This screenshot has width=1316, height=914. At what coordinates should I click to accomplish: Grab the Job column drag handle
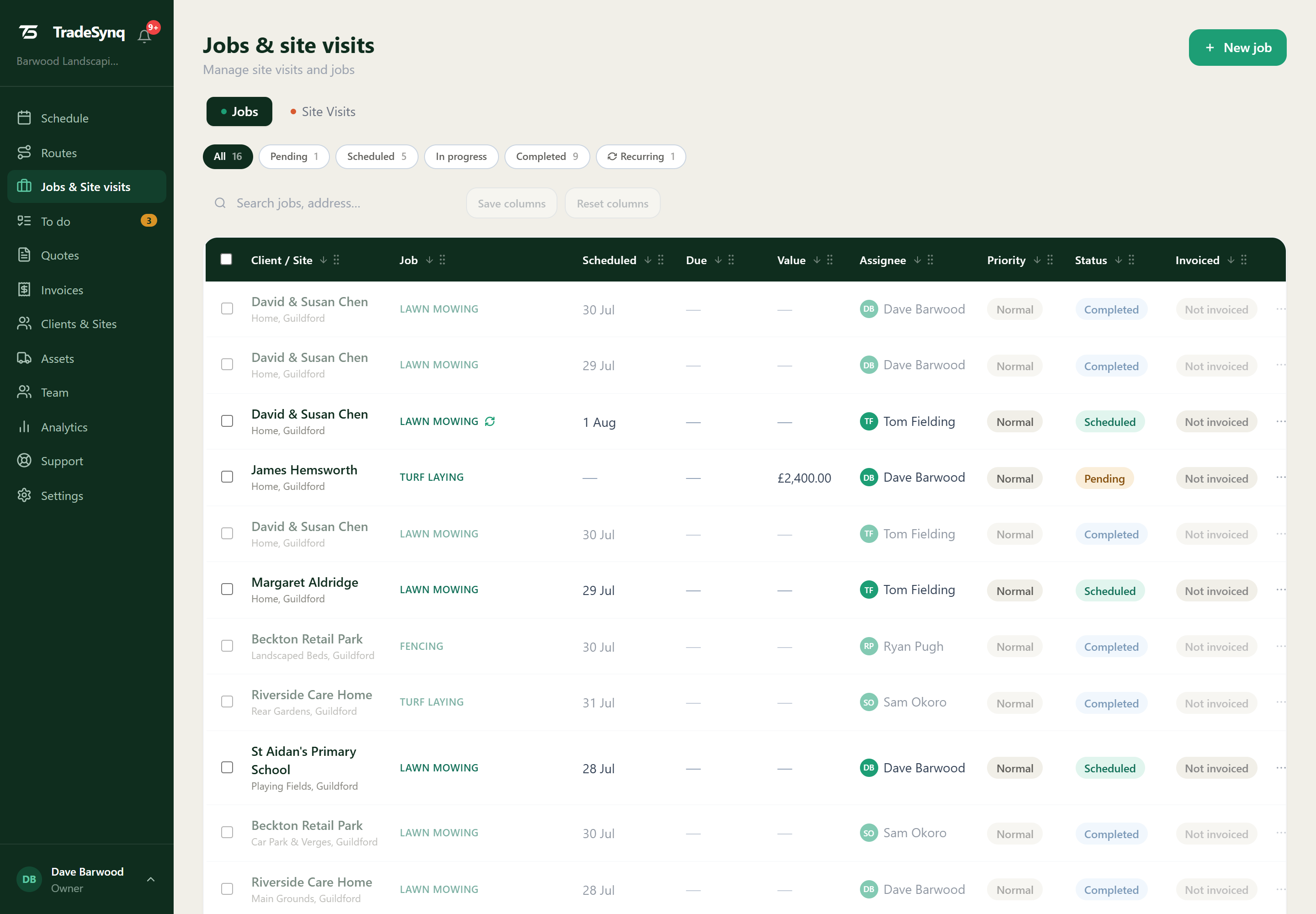tap(443, 260)
